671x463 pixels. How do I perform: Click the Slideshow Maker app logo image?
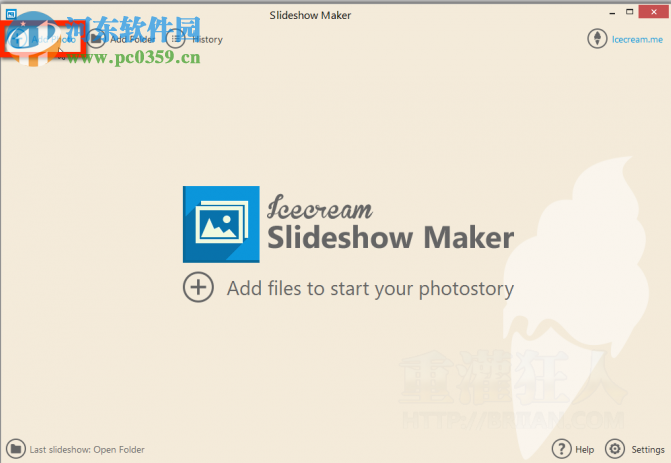pyautogui.click(x=221, y=224)
